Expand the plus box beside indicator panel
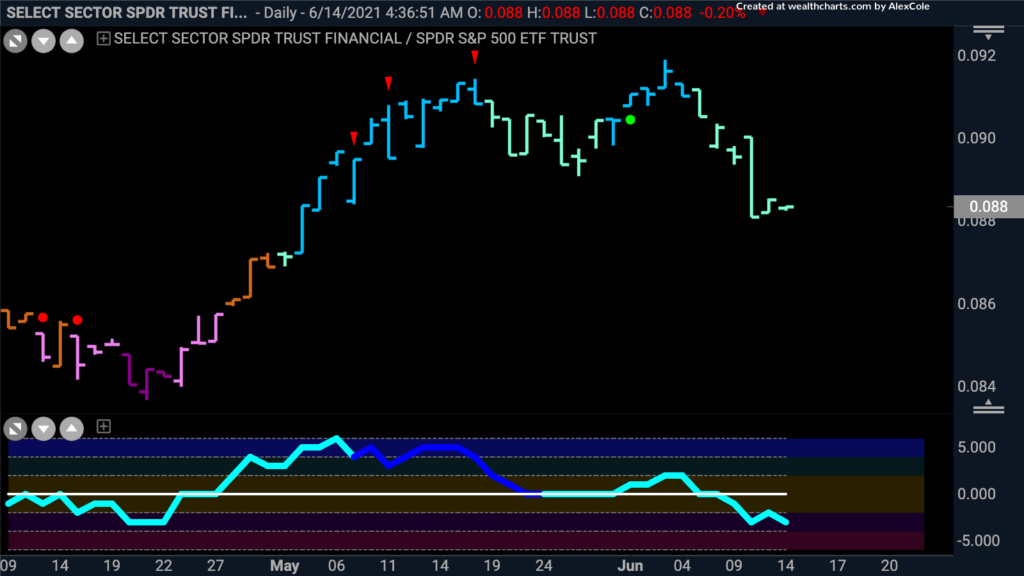The width and height of the screenshot is (1024, 576). coord(103,426)
